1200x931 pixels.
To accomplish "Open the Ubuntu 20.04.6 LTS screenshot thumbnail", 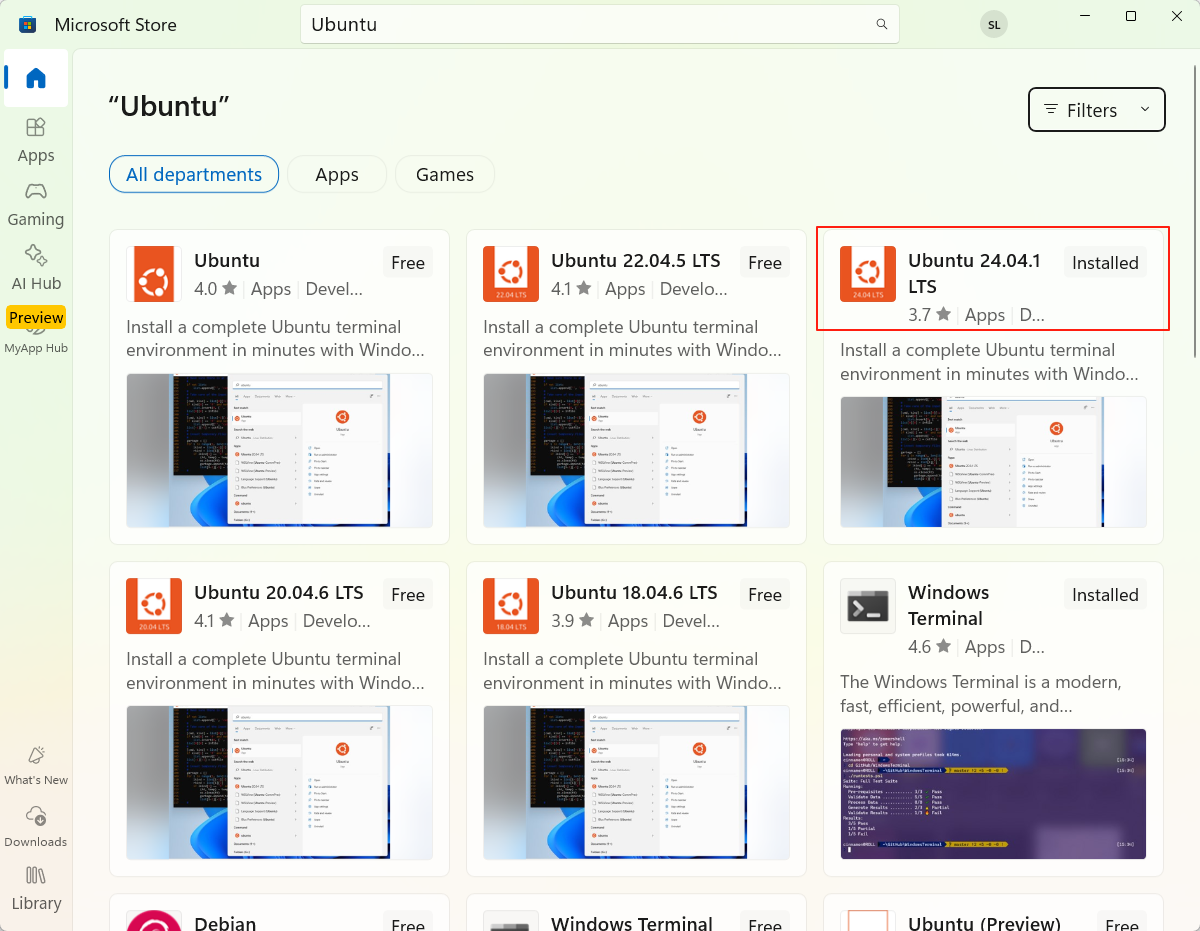I will pos(280,782).
